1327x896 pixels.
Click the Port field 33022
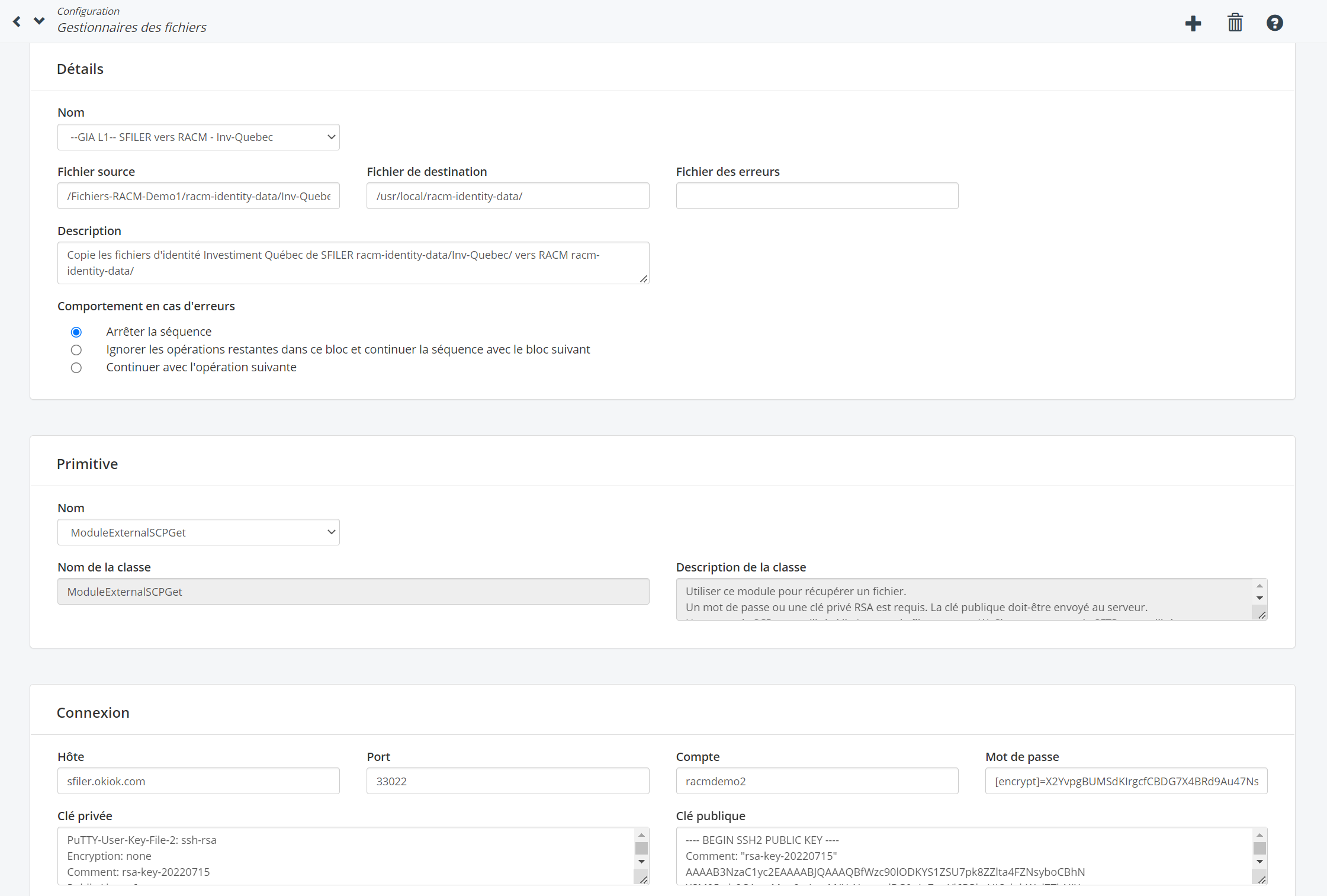coord(508,781)
